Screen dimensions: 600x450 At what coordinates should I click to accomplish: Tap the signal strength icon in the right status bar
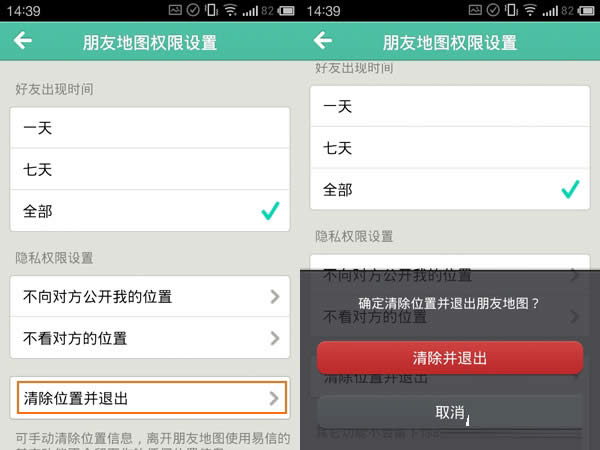[550, 10]
